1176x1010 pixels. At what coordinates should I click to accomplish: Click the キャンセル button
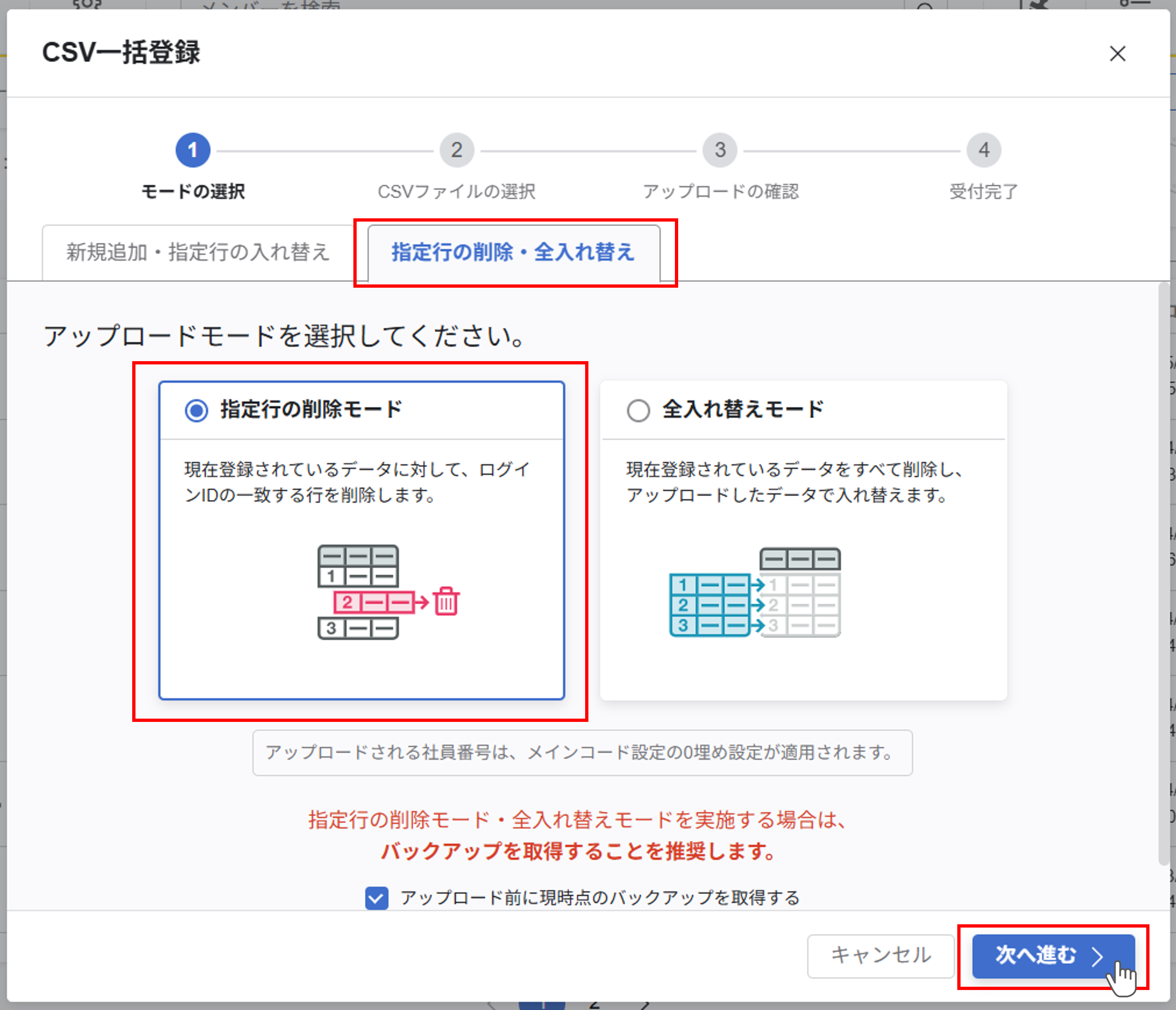[x=880, y=956]
